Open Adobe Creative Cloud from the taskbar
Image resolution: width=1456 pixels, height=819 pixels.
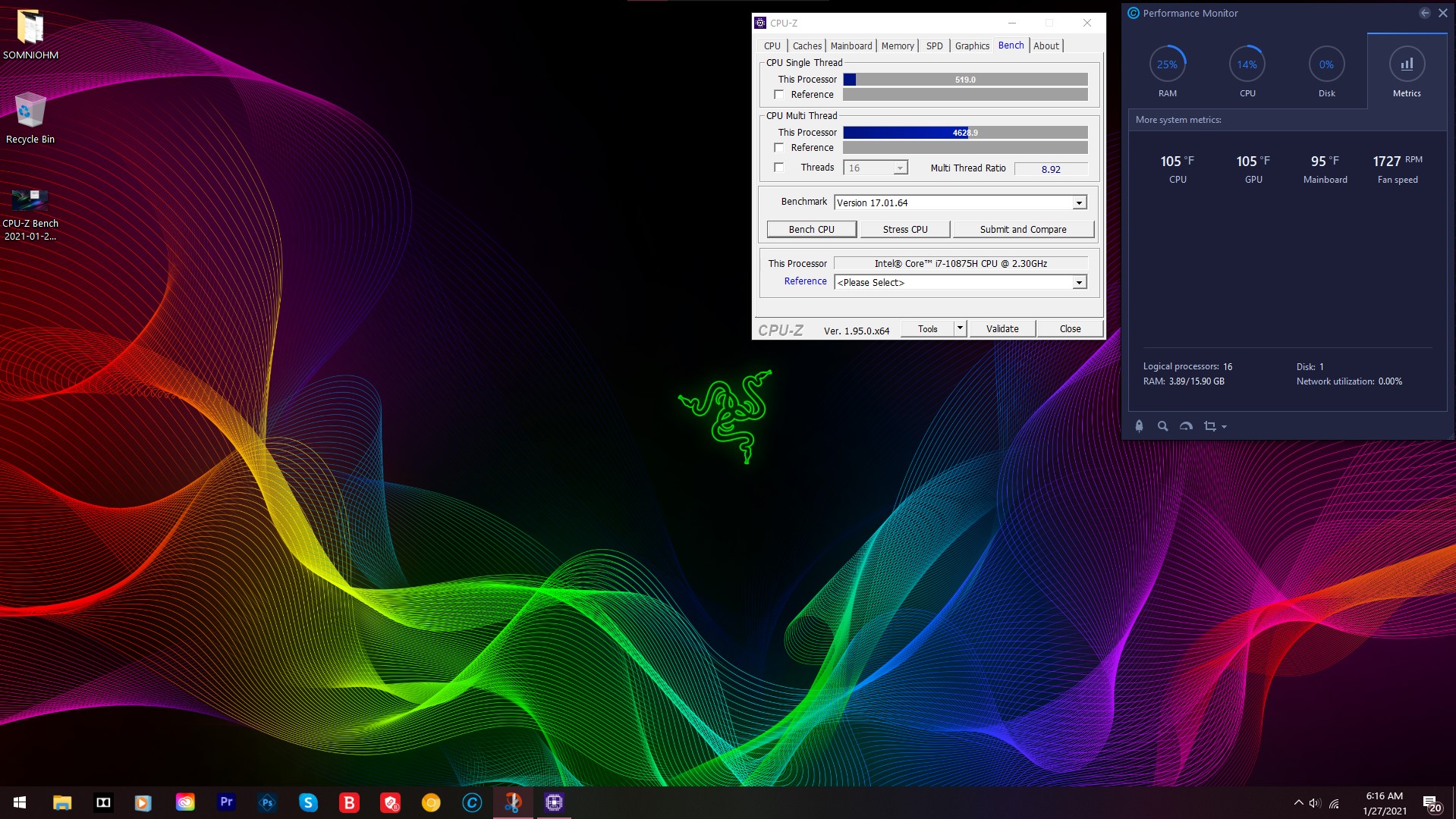185,802
